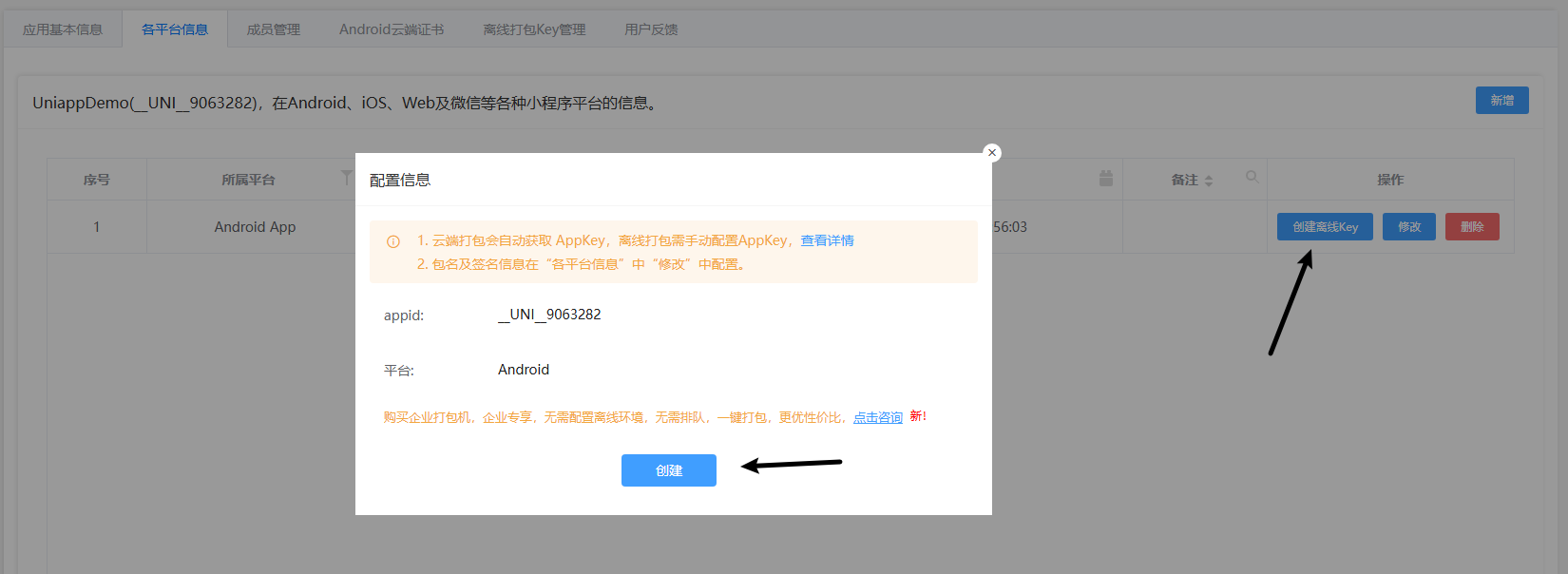Open the 查看详情 link
This screenshot has width=1568, height=574.
click(827, 240)
